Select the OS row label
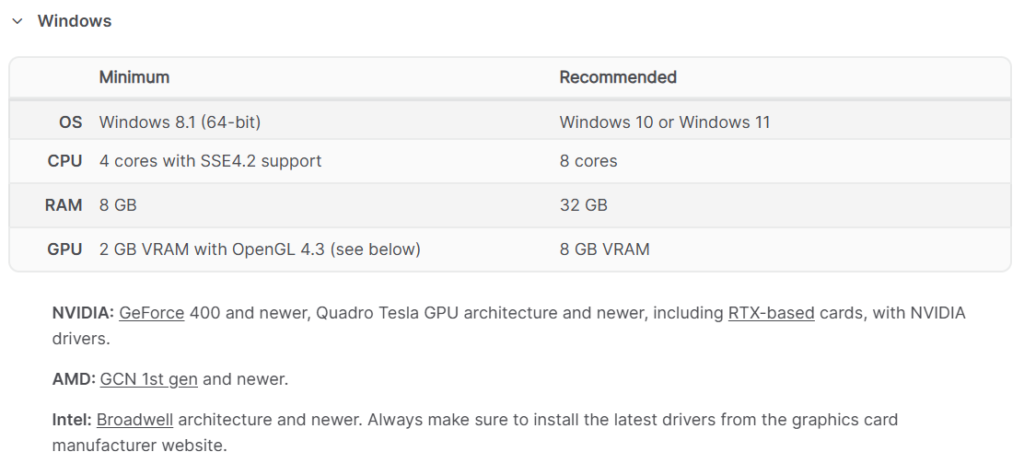Image resolution: width=1024 pixels, height=475 pixels. click(x=71, y=122)
